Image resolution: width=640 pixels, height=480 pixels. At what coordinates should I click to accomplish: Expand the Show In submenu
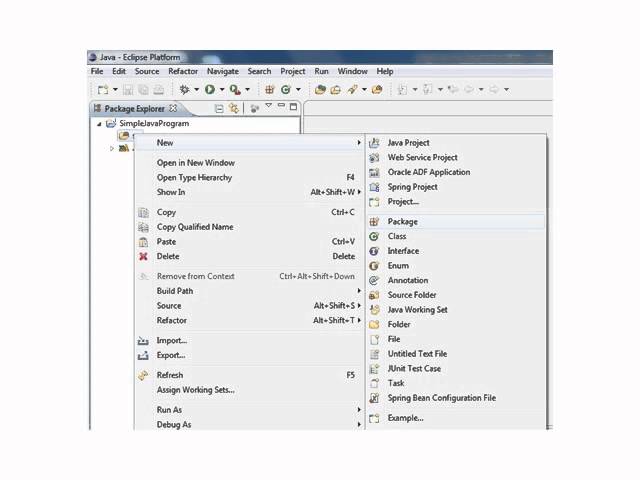(249, 192)
